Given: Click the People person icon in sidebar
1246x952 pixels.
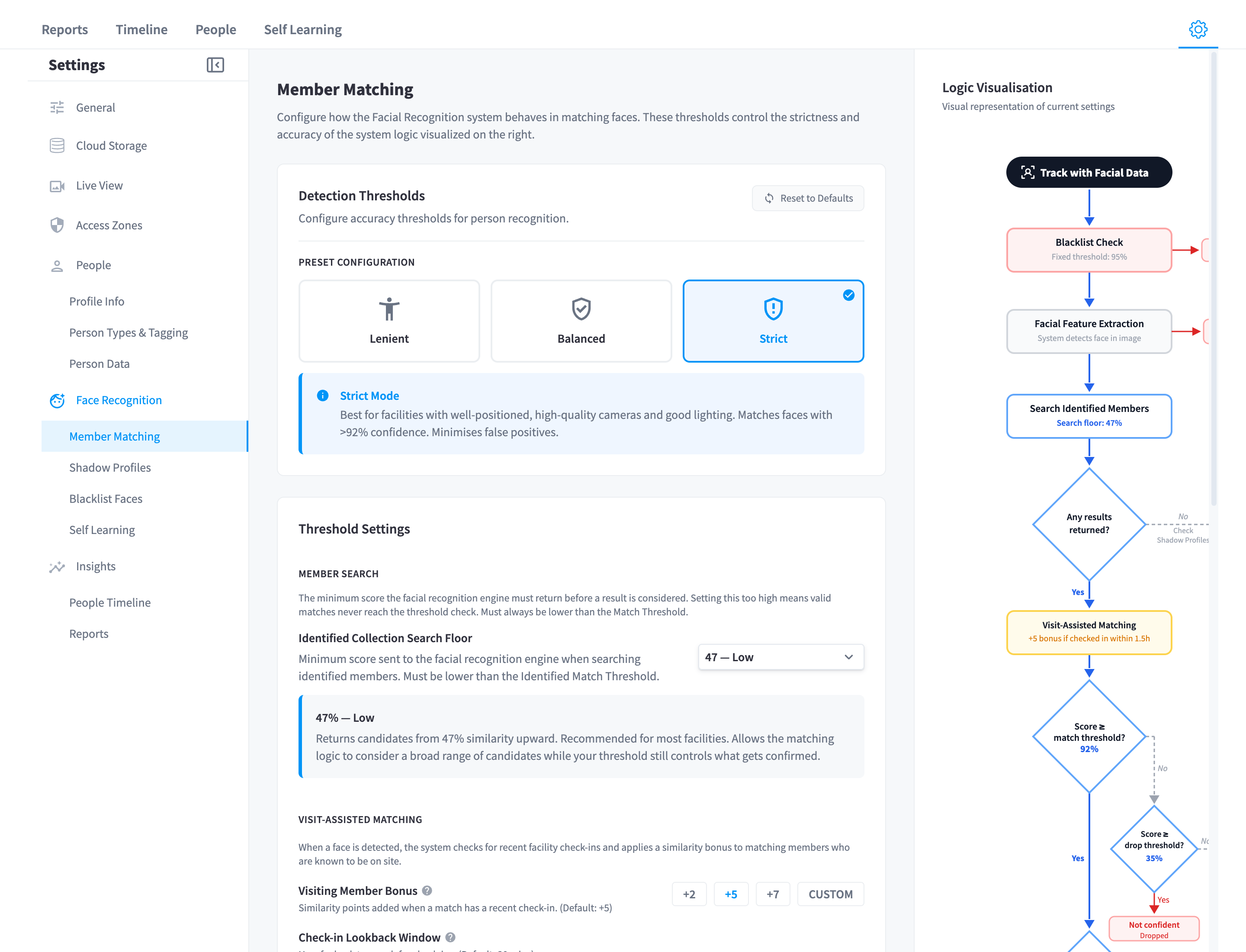Looking at the screenshot, I should pos(57,266).
